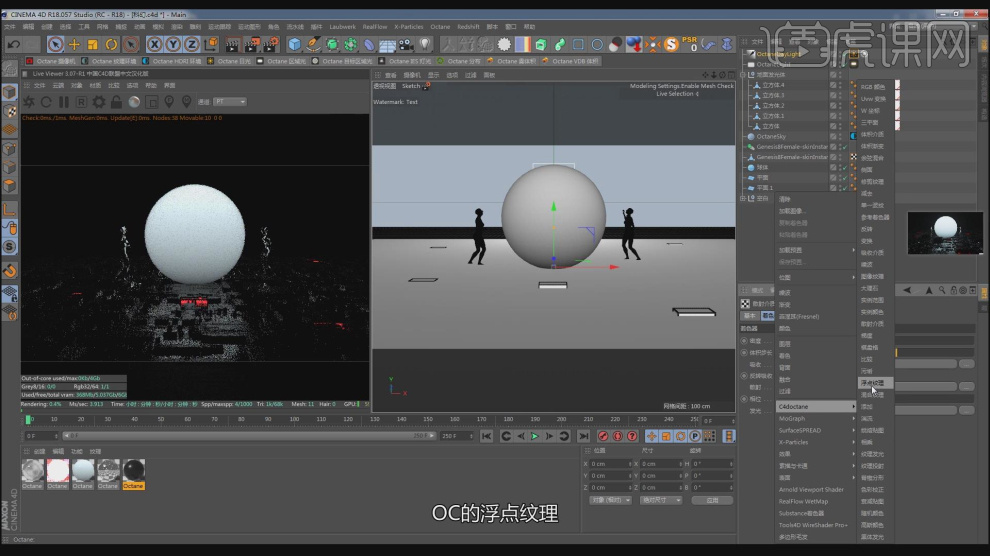
Task: Click the light bulb icon in toolbar
Action: [426, 44]
